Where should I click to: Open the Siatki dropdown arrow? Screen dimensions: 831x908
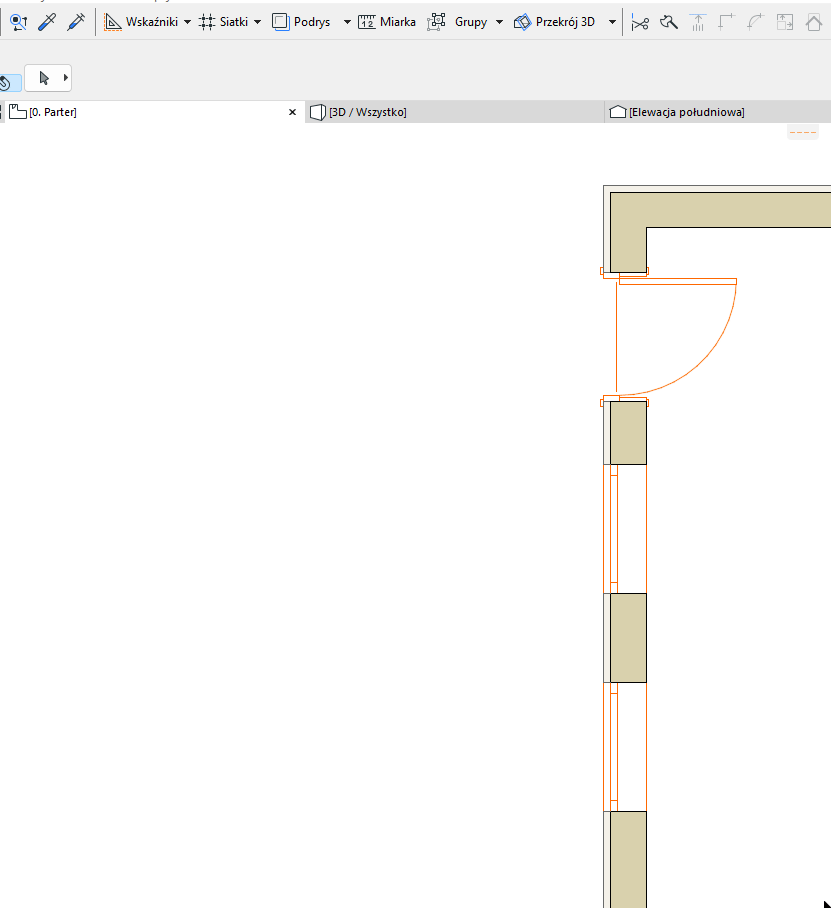point(257,21)
